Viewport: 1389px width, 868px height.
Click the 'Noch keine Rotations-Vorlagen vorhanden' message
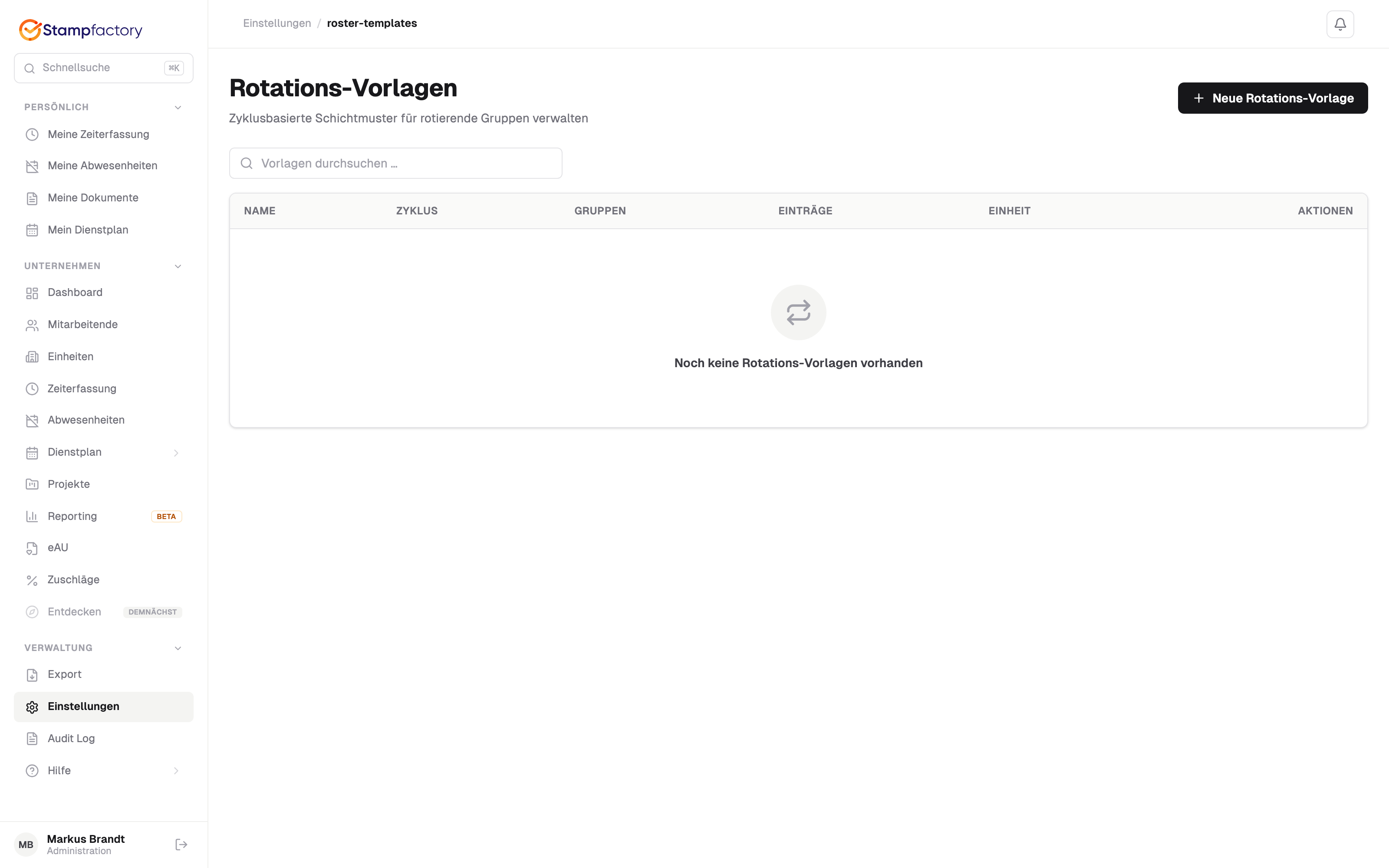[798, 363]
